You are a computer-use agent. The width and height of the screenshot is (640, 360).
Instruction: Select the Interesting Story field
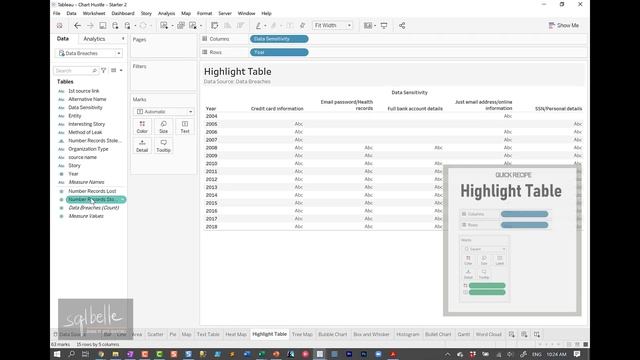(x=87, y=124)
